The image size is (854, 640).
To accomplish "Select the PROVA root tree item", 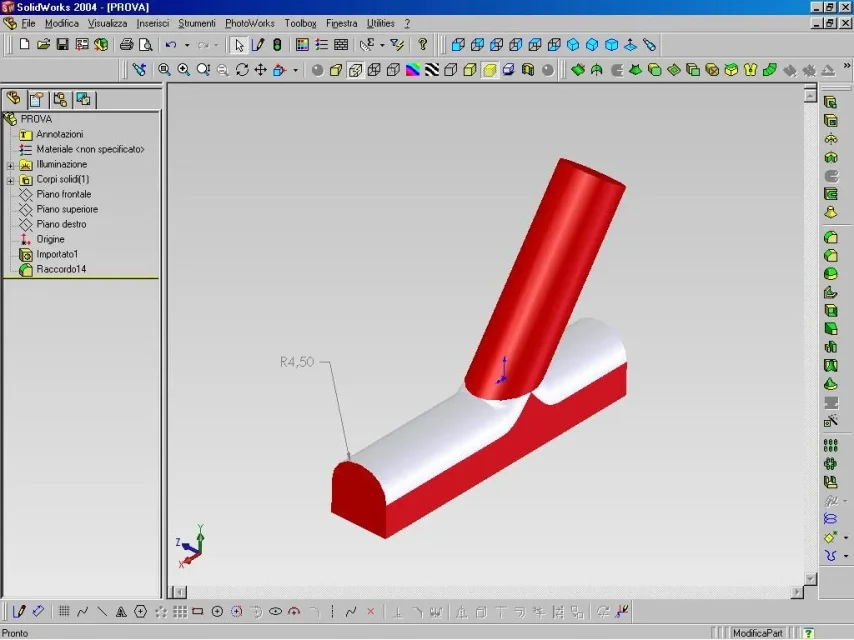I will 36,119.
